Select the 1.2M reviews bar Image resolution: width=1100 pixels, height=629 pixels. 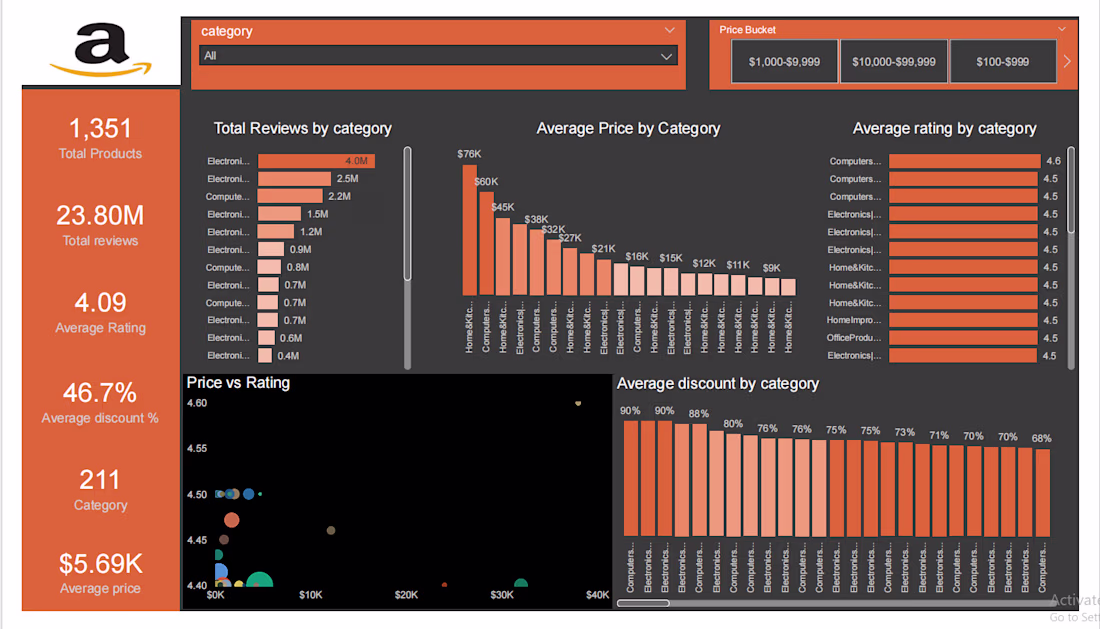click(276, 231)
